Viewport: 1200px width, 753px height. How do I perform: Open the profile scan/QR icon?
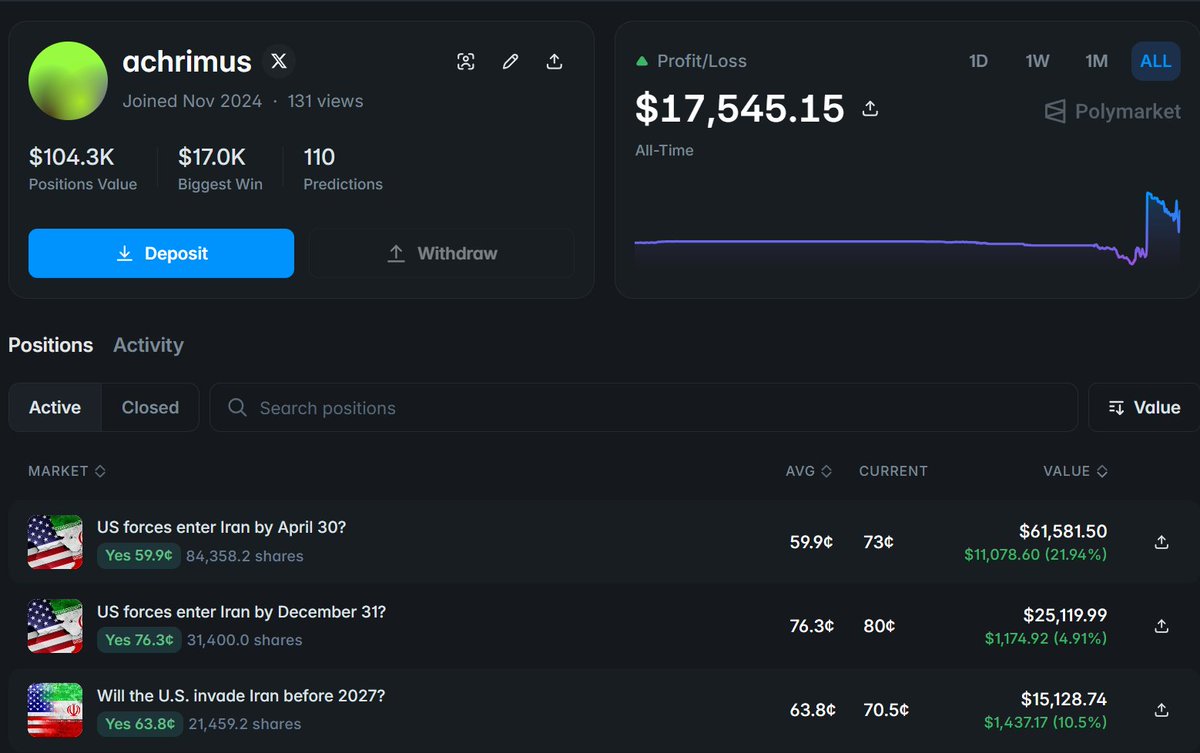click(466, 62)
